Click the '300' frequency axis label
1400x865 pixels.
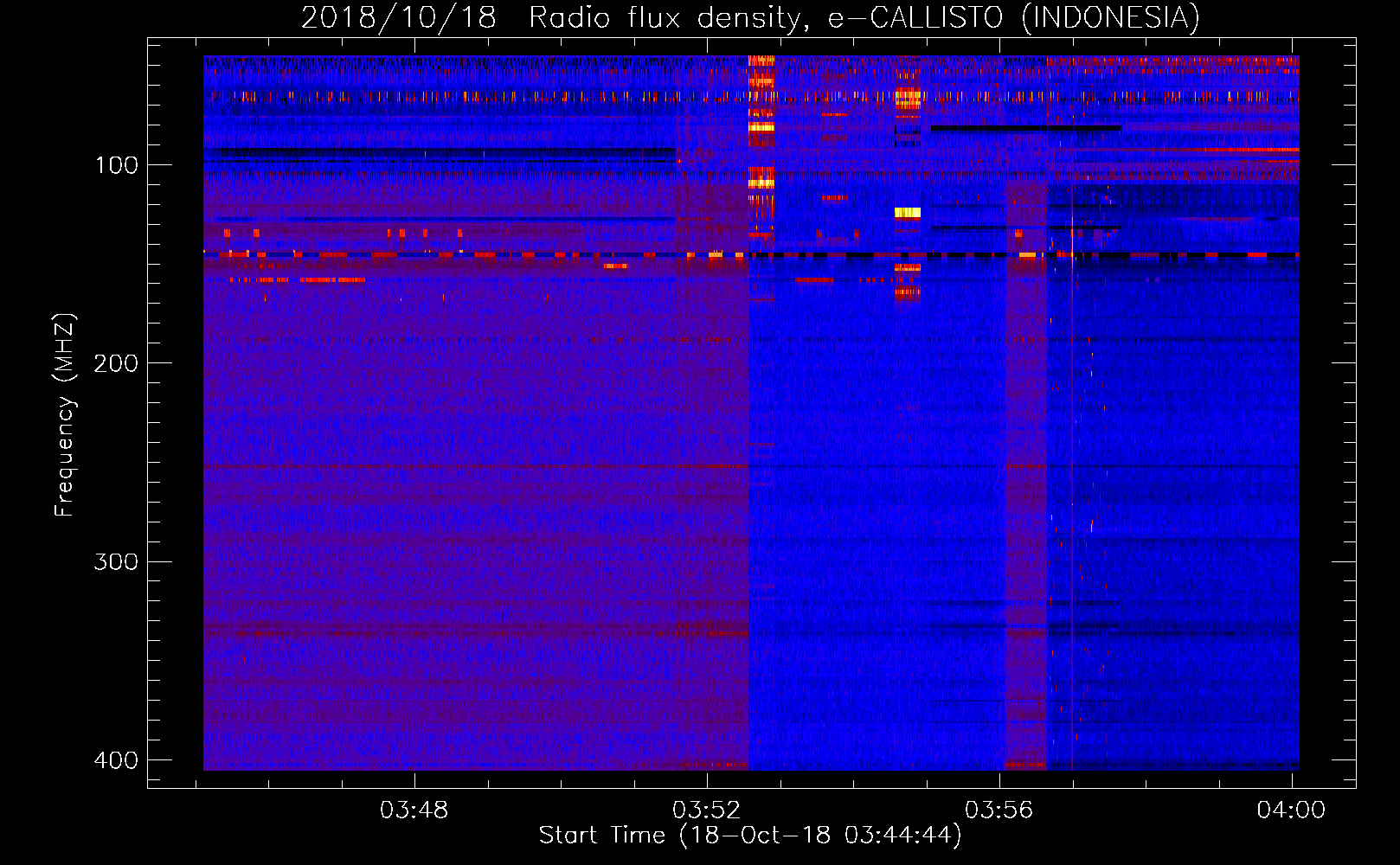click(116, 562)
